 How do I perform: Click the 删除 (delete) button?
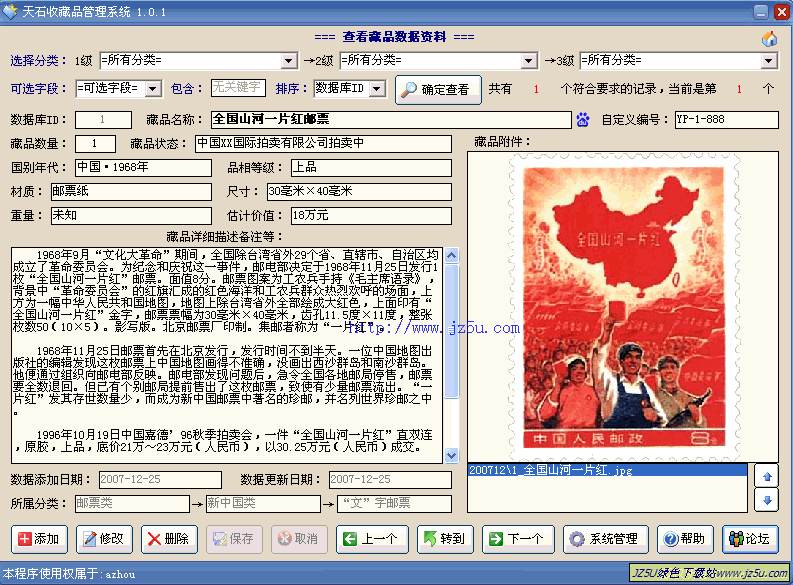[x=169, y=539]
